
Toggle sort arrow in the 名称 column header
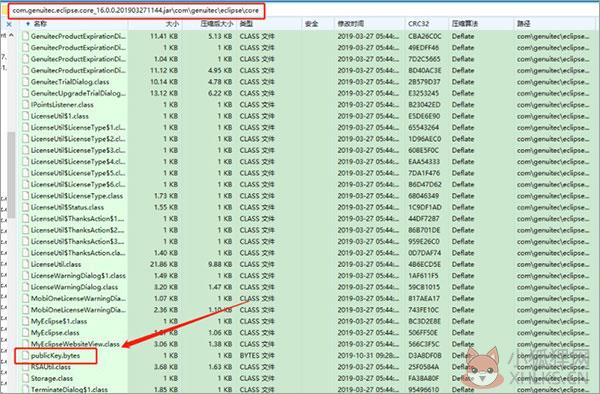[x=28, y=24]
